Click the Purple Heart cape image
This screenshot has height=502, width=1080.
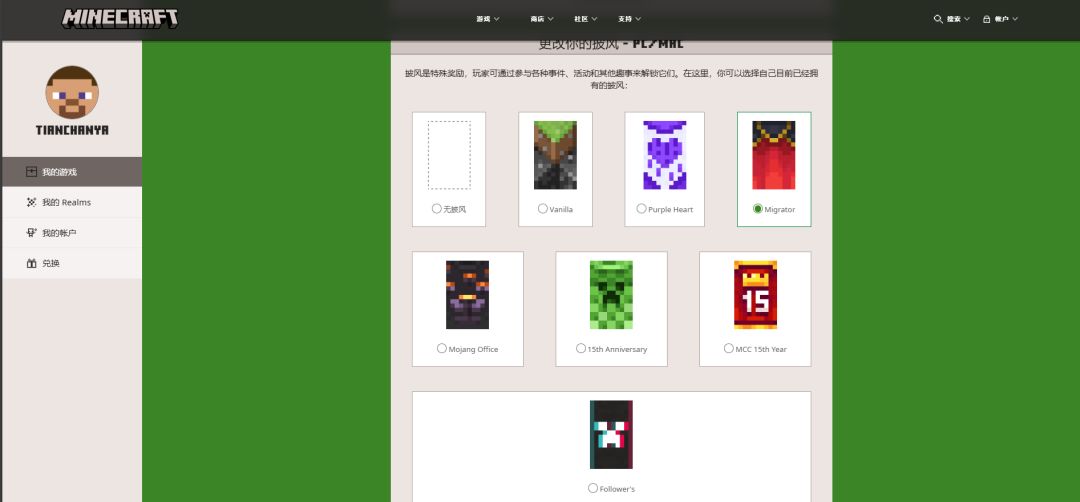tap(665, 155)
